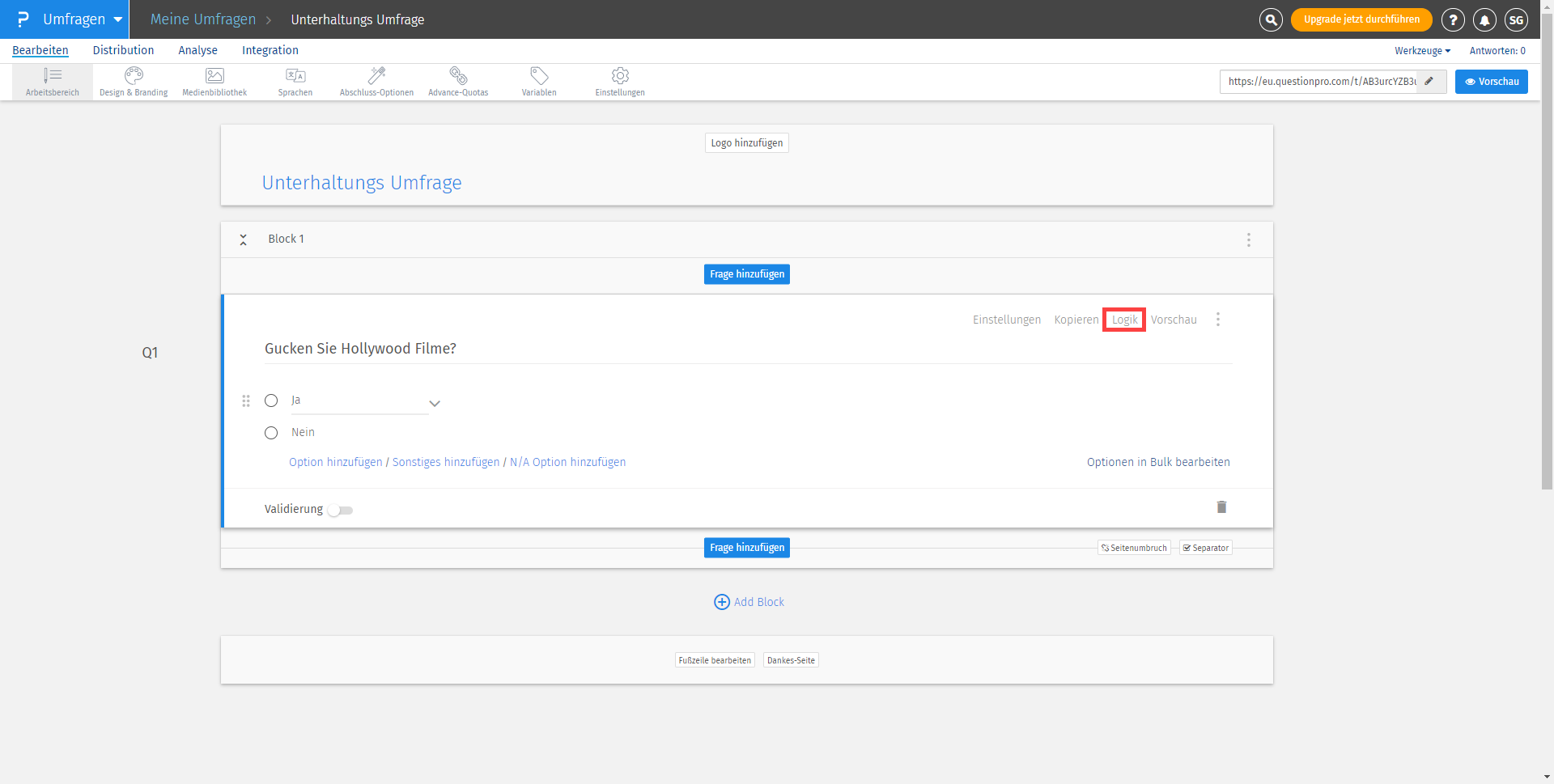Open the Variablen panel
This screenshot has height=784, width=1554.
538,81
